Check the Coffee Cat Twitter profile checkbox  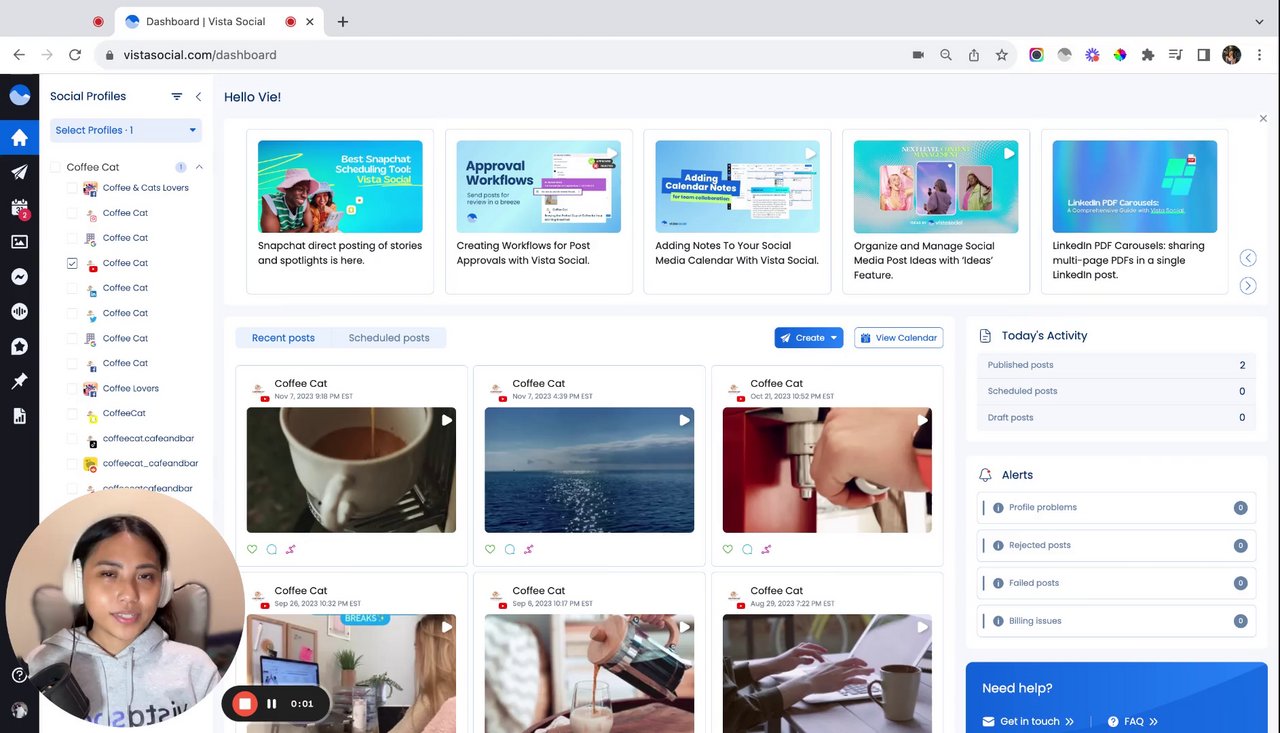[72, 313]
